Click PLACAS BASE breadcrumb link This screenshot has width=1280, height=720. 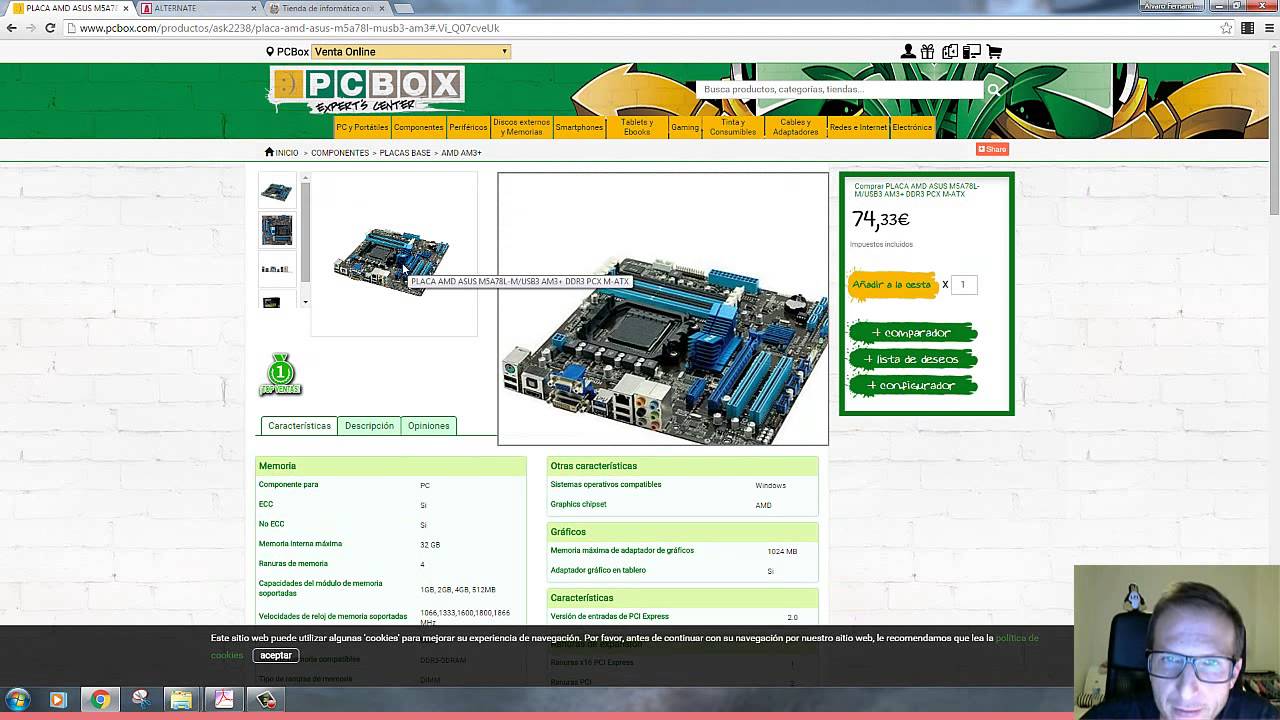pos(405,153)
